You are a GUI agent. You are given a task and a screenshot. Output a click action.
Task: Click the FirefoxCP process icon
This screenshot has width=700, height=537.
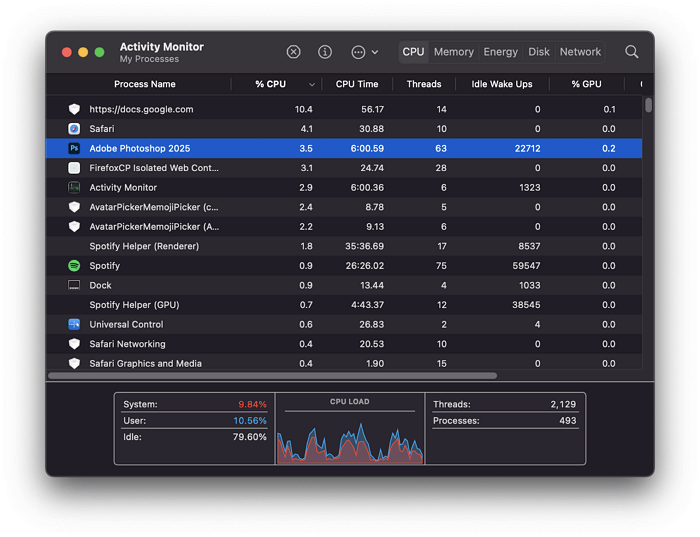click(74, 168)
